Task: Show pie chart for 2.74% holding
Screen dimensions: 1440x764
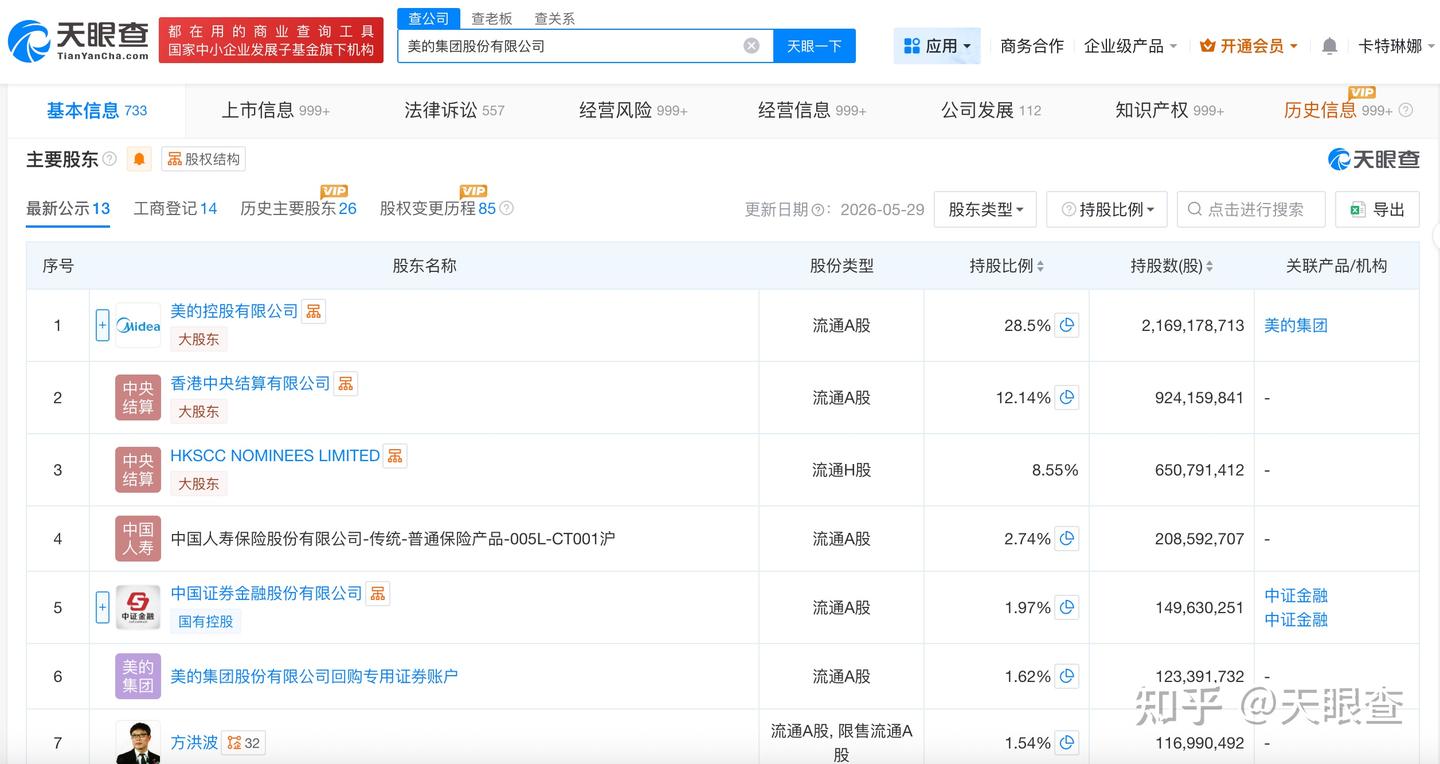Action: pos(1067,538)
